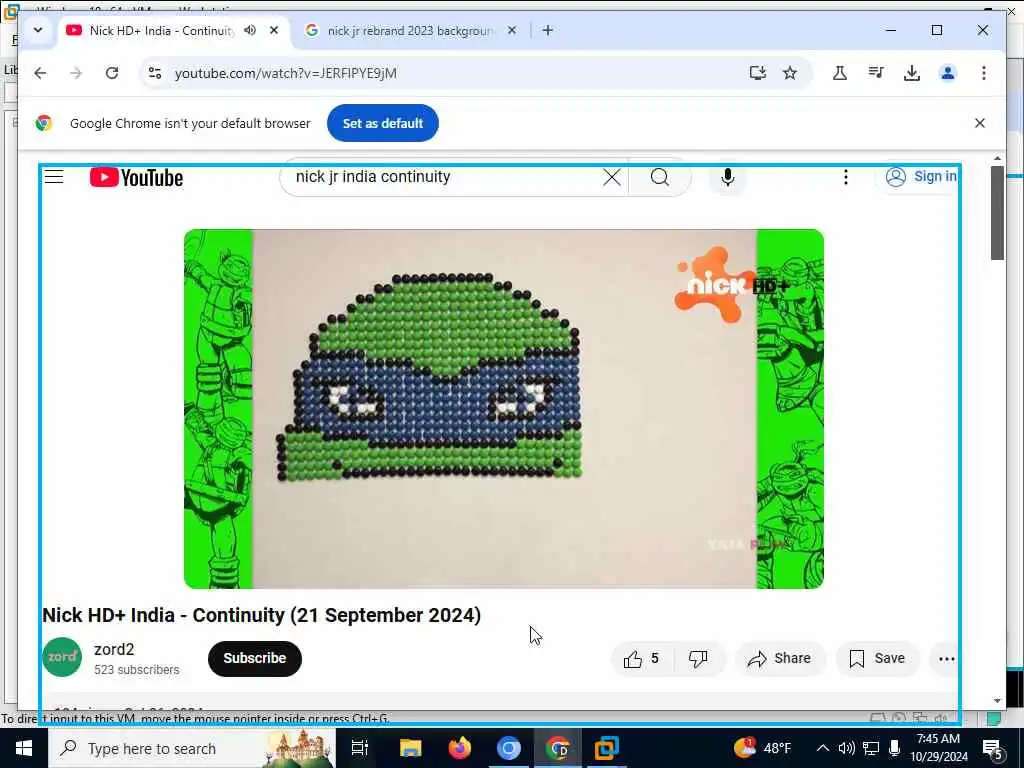Open the volume speaker tray icon
Image resolution: width=1024 pixels, height=768 pixels.
(846, 748)
